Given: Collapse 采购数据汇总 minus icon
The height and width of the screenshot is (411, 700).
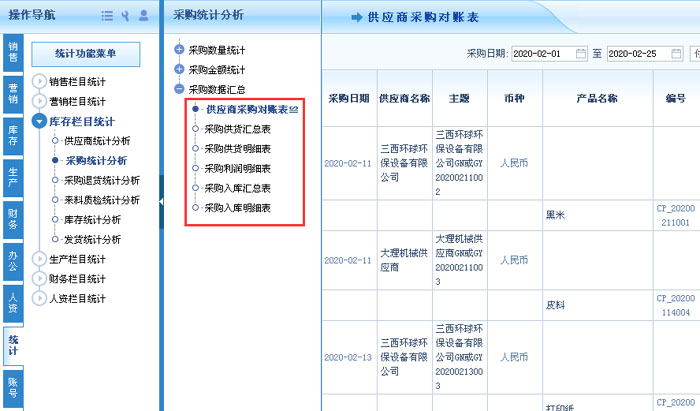Looking at the screenshot, I should 179,89.
